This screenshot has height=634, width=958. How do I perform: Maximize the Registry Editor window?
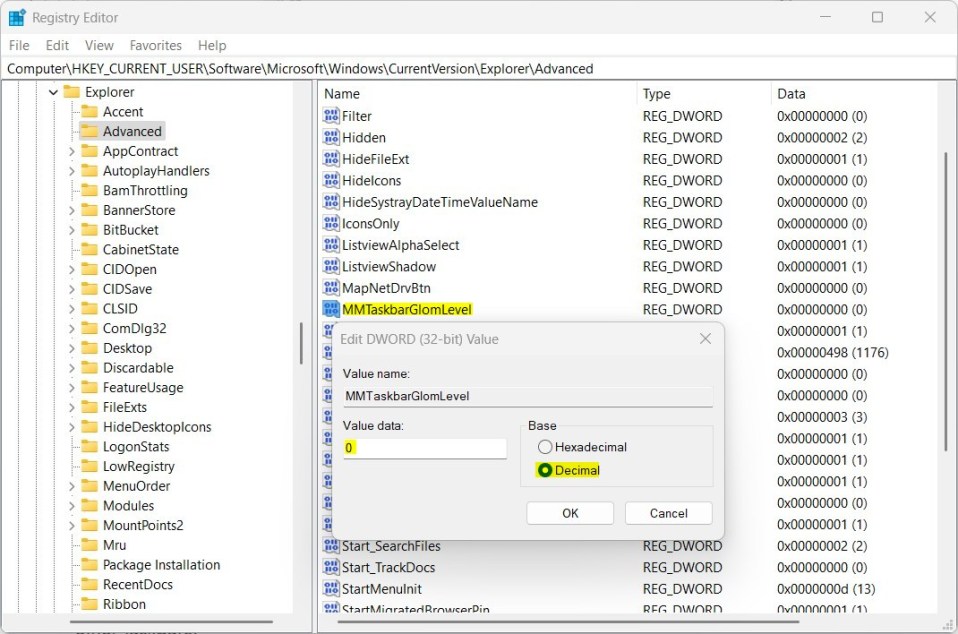coord(877,17)
